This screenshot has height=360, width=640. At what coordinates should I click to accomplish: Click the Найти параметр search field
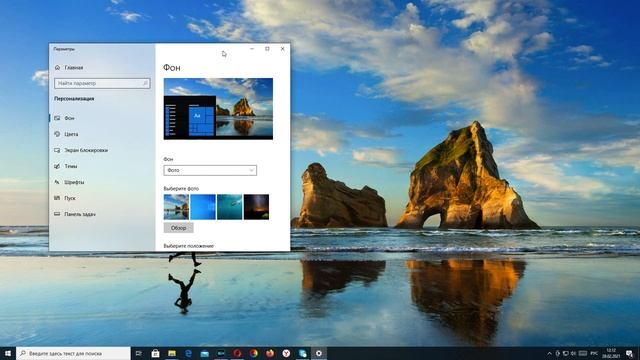pyautogui.click(x=102, y=83)
